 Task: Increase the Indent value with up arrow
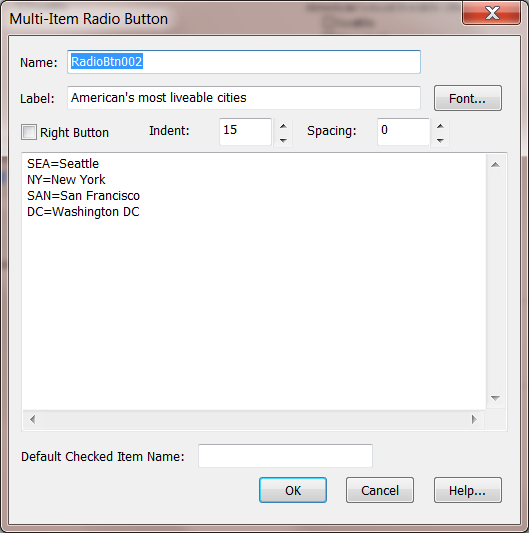(283, 126)
